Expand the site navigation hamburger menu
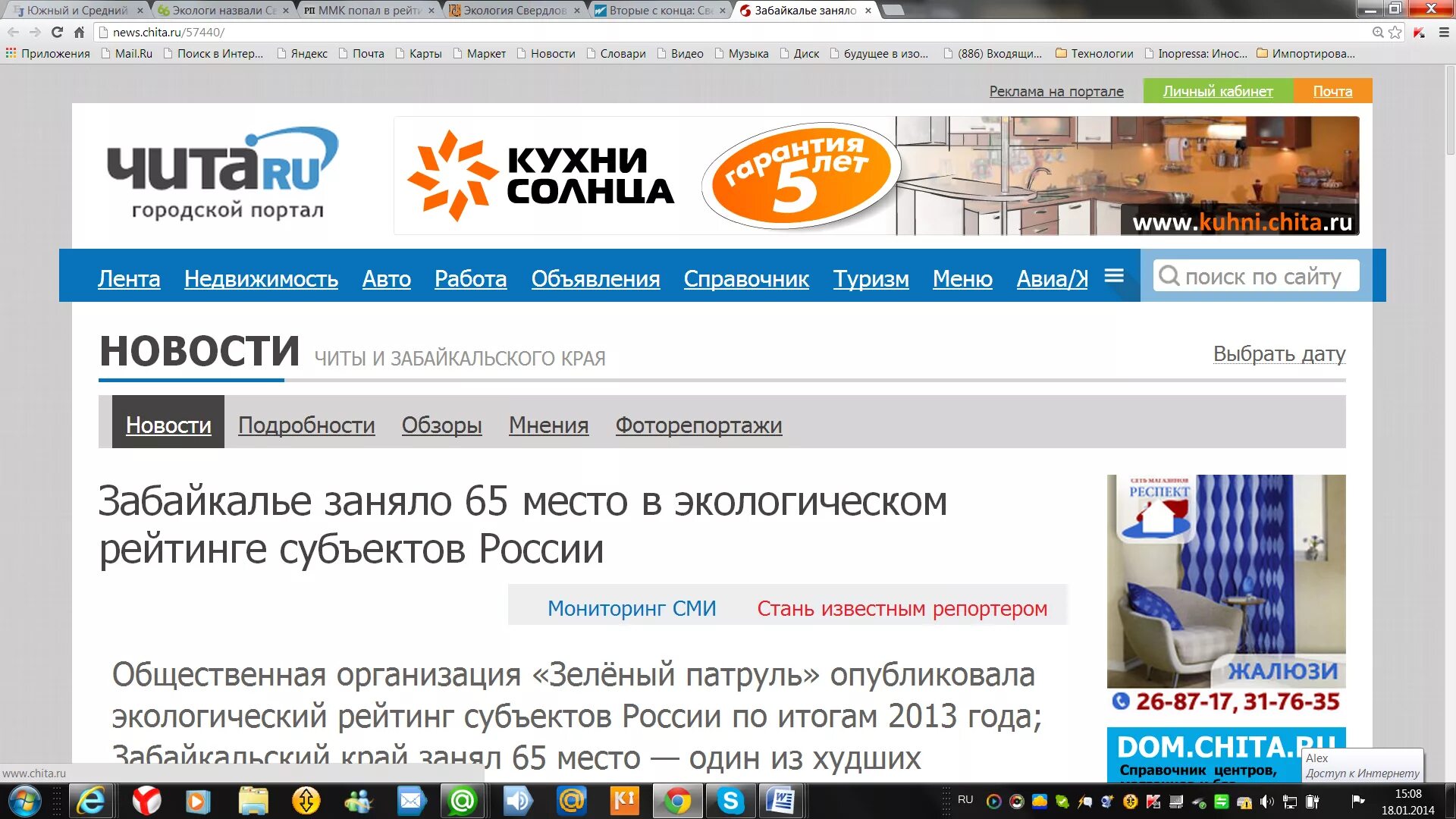Image resolution: width=1456 pixels, height=819 pixels. click(x=1114, y=275)
